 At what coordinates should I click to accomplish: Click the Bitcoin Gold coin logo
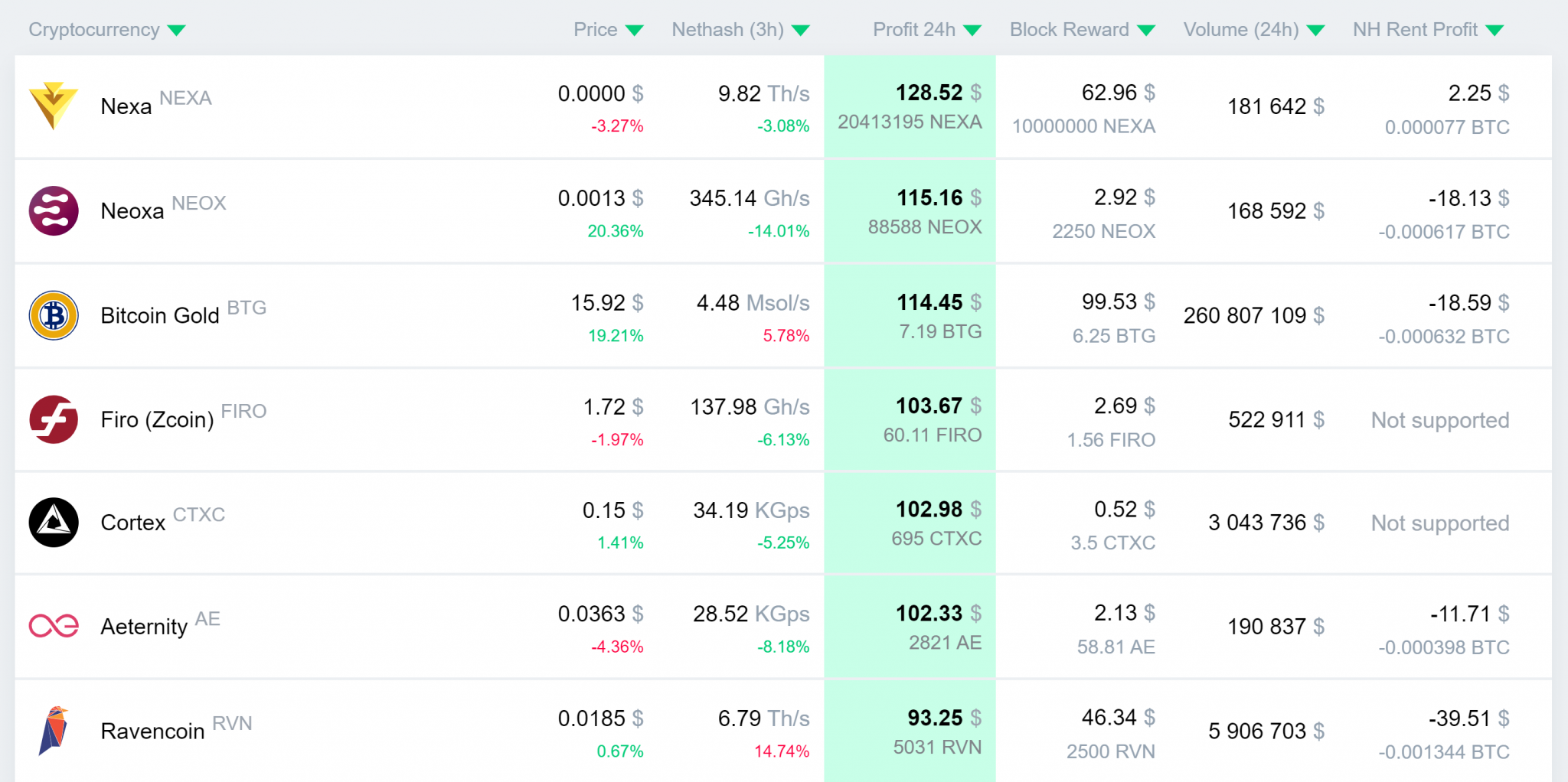click(x=53, y=315)
